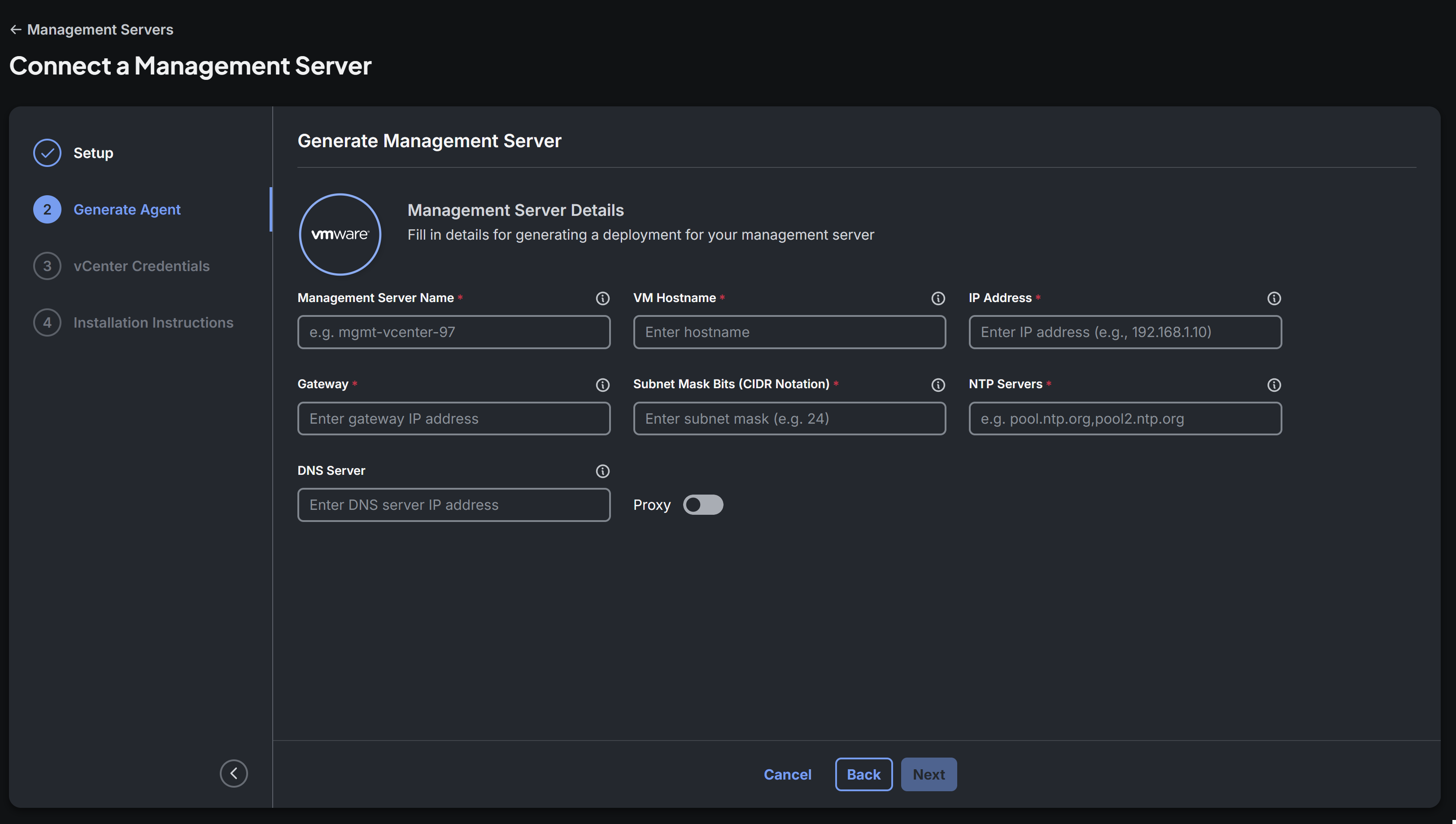
Task: Click the Setup step checkmark icon
Action: pos(47,153)
